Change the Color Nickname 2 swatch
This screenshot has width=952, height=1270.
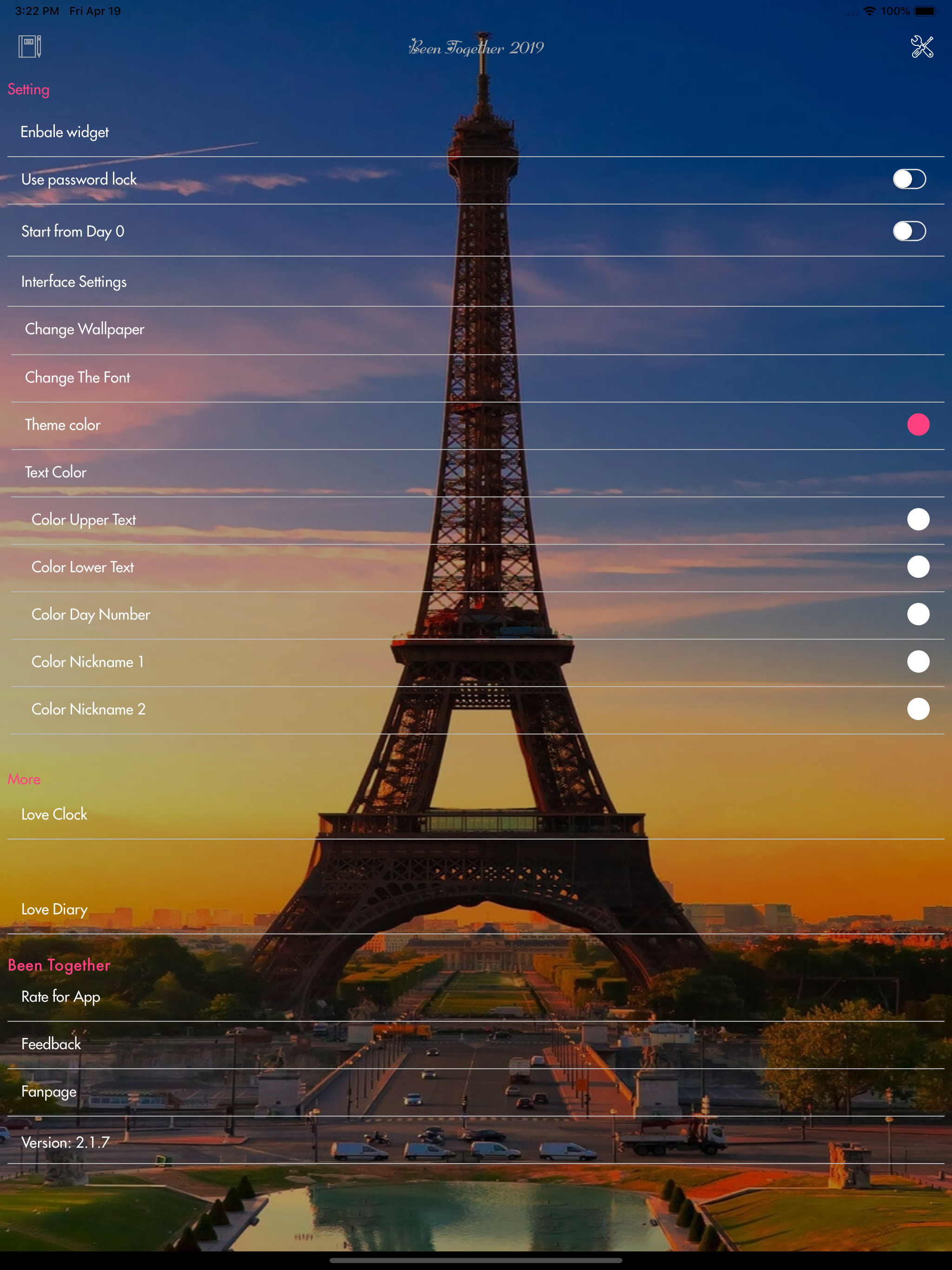[918, 709]
